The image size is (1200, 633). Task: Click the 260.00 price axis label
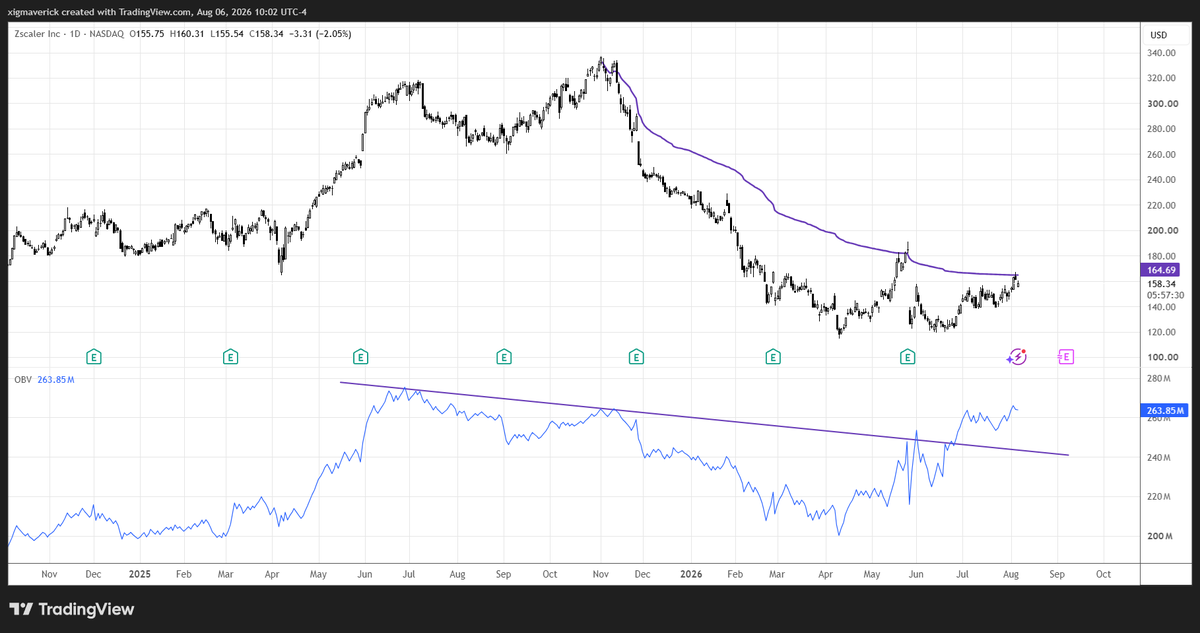[1161, 155]
